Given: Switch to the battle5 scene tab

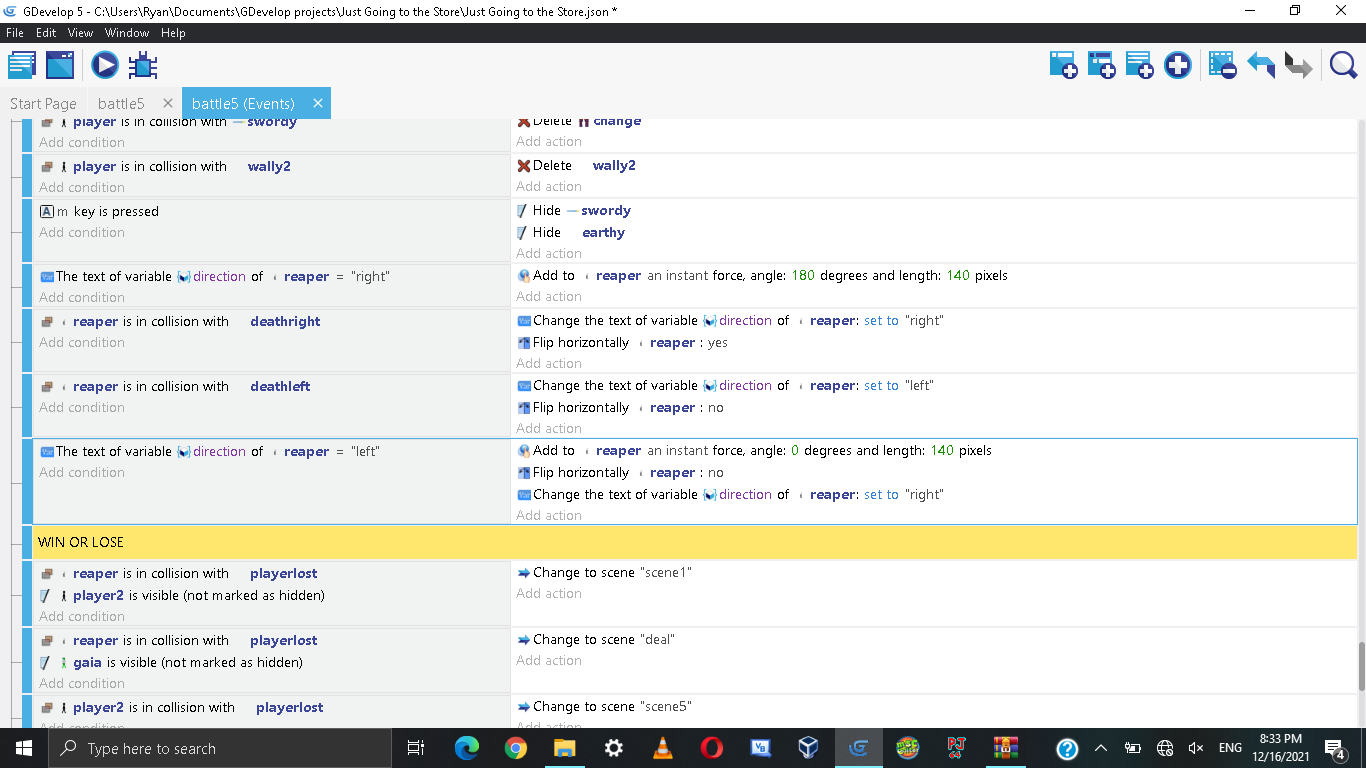Looking at the screenshot, I should click(x=121, y=103).
